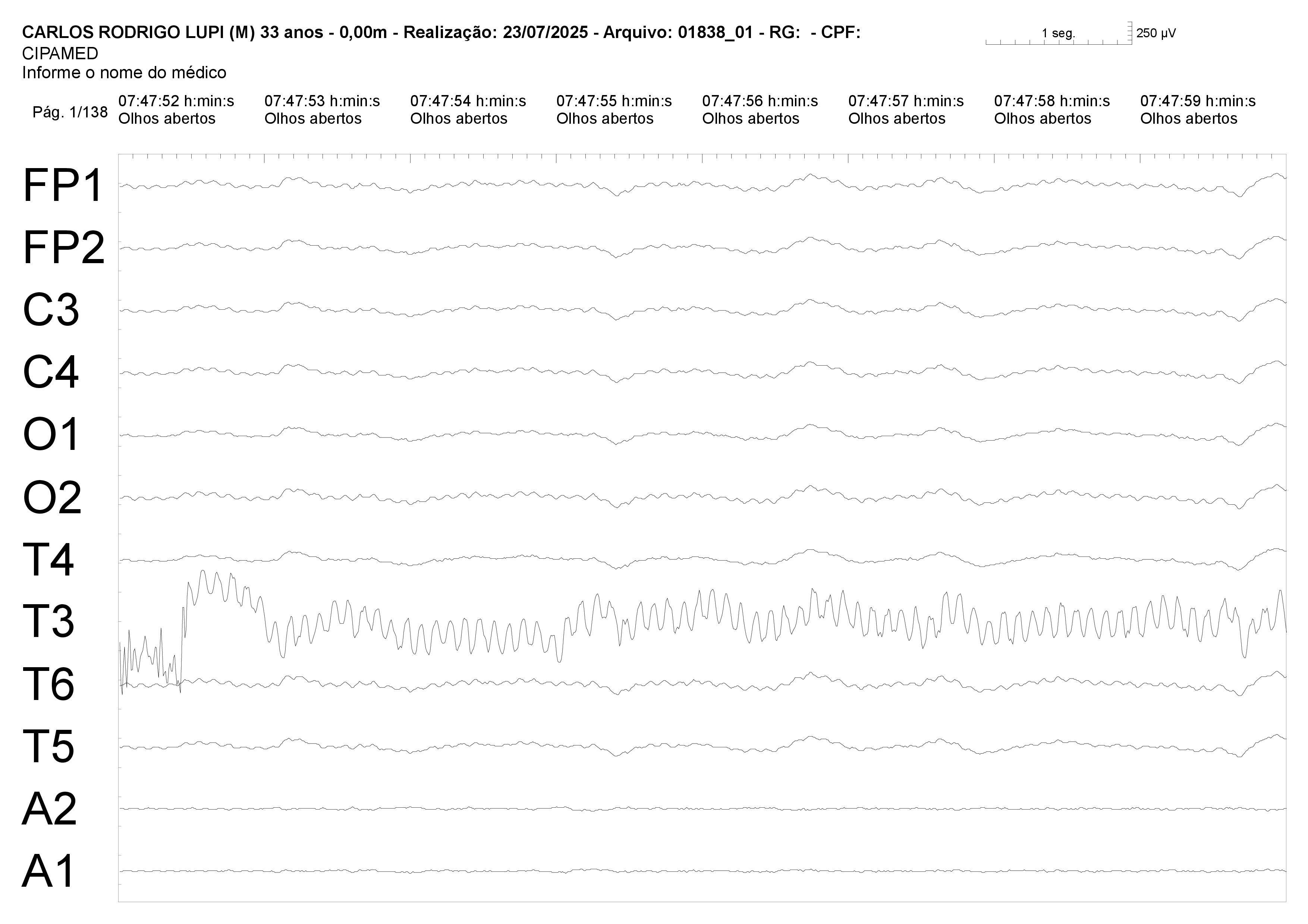Click the 07:47:57 time marker
The width and height of the screenshot is (1308, 924).
tap(906, 101)
